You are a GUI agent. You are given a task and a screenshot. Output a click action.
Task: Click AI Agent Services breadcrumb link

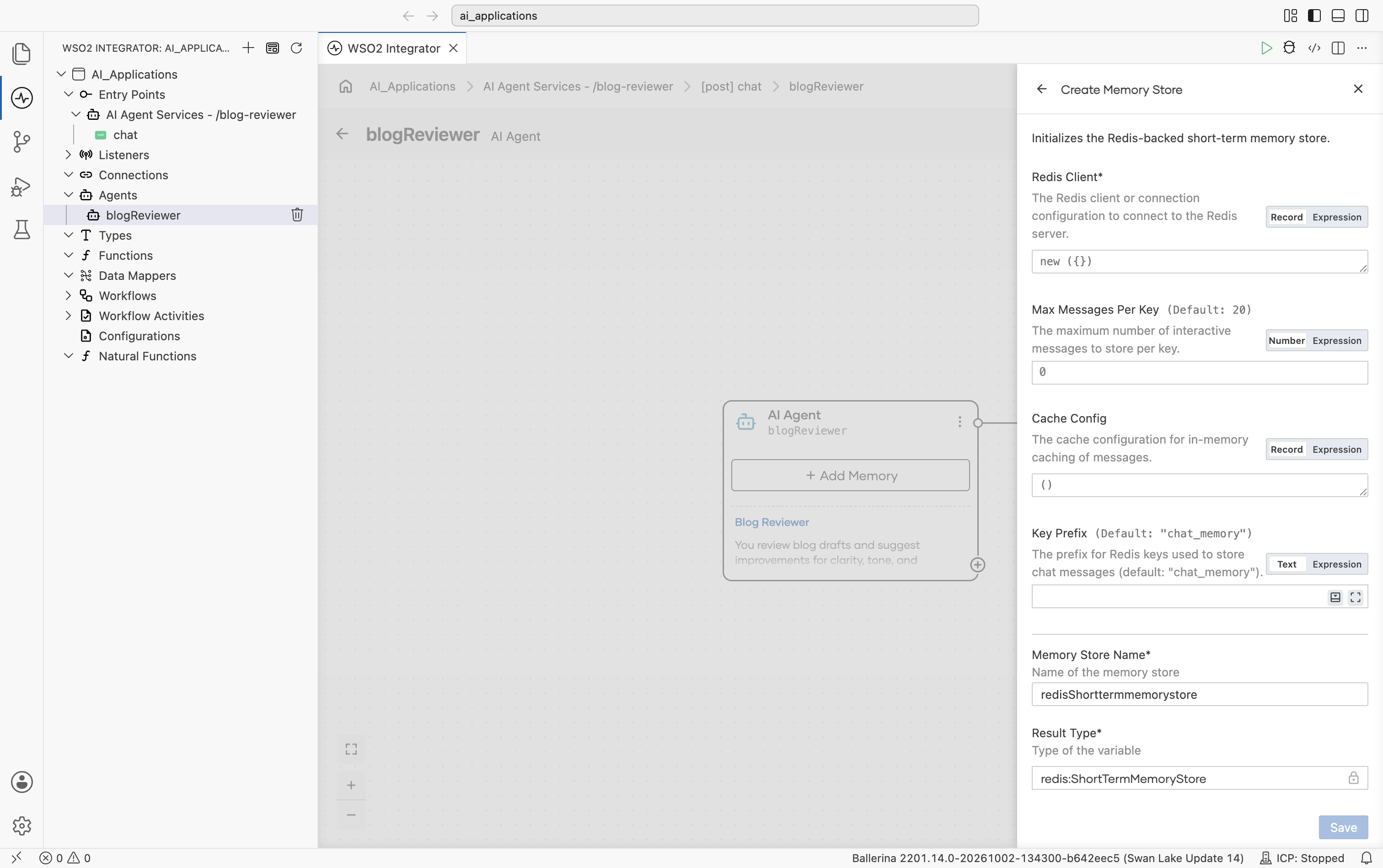click(x=578, y=86)
